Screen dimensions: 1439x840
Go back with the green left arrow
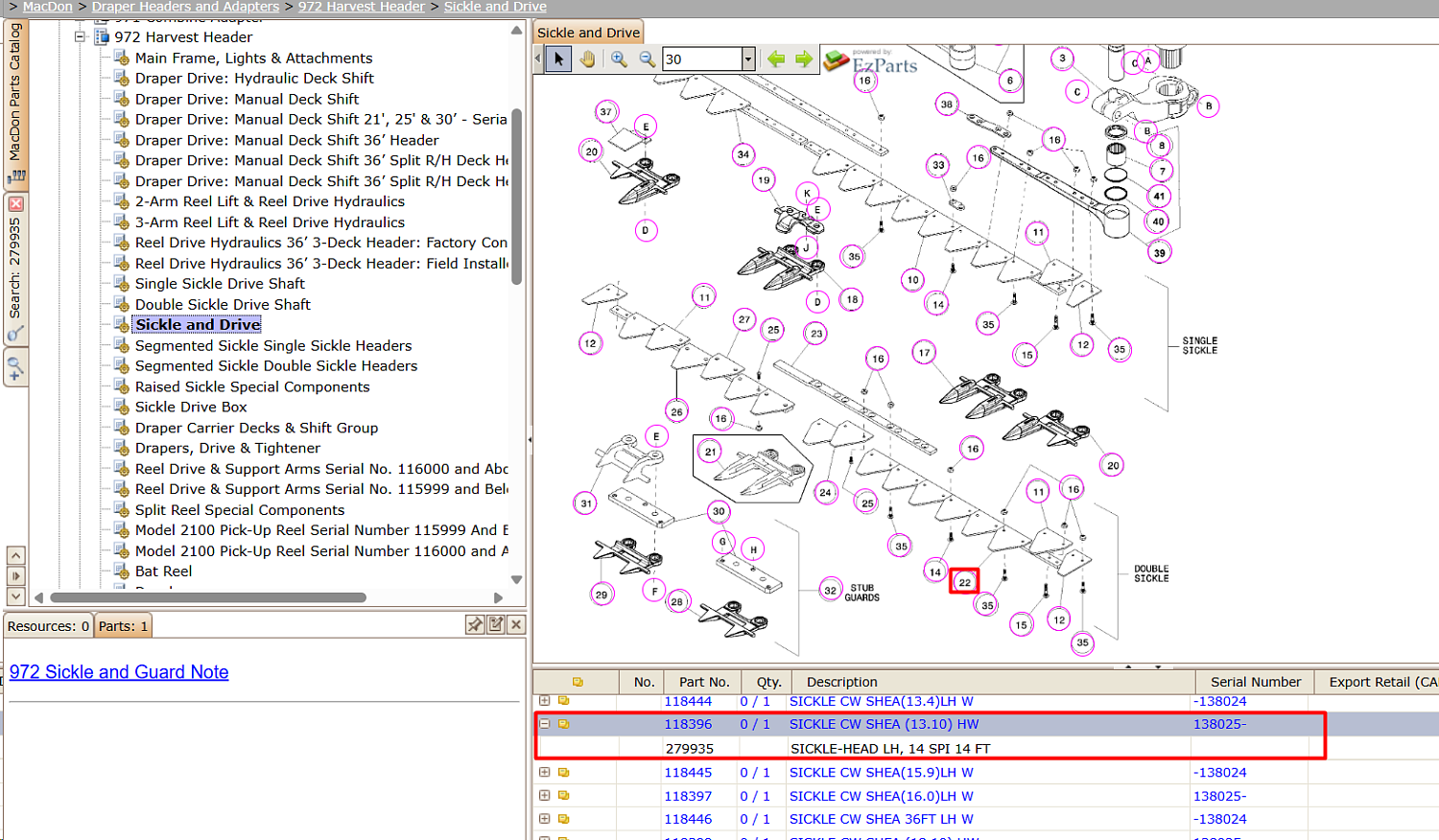coord(776,59)
